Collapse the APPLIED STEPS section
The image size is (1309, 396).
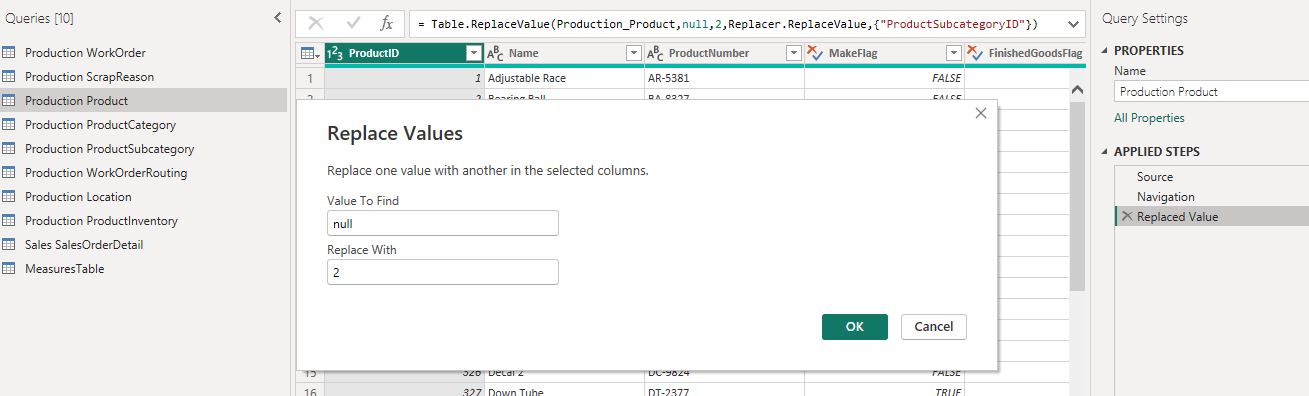point(1105,152)
